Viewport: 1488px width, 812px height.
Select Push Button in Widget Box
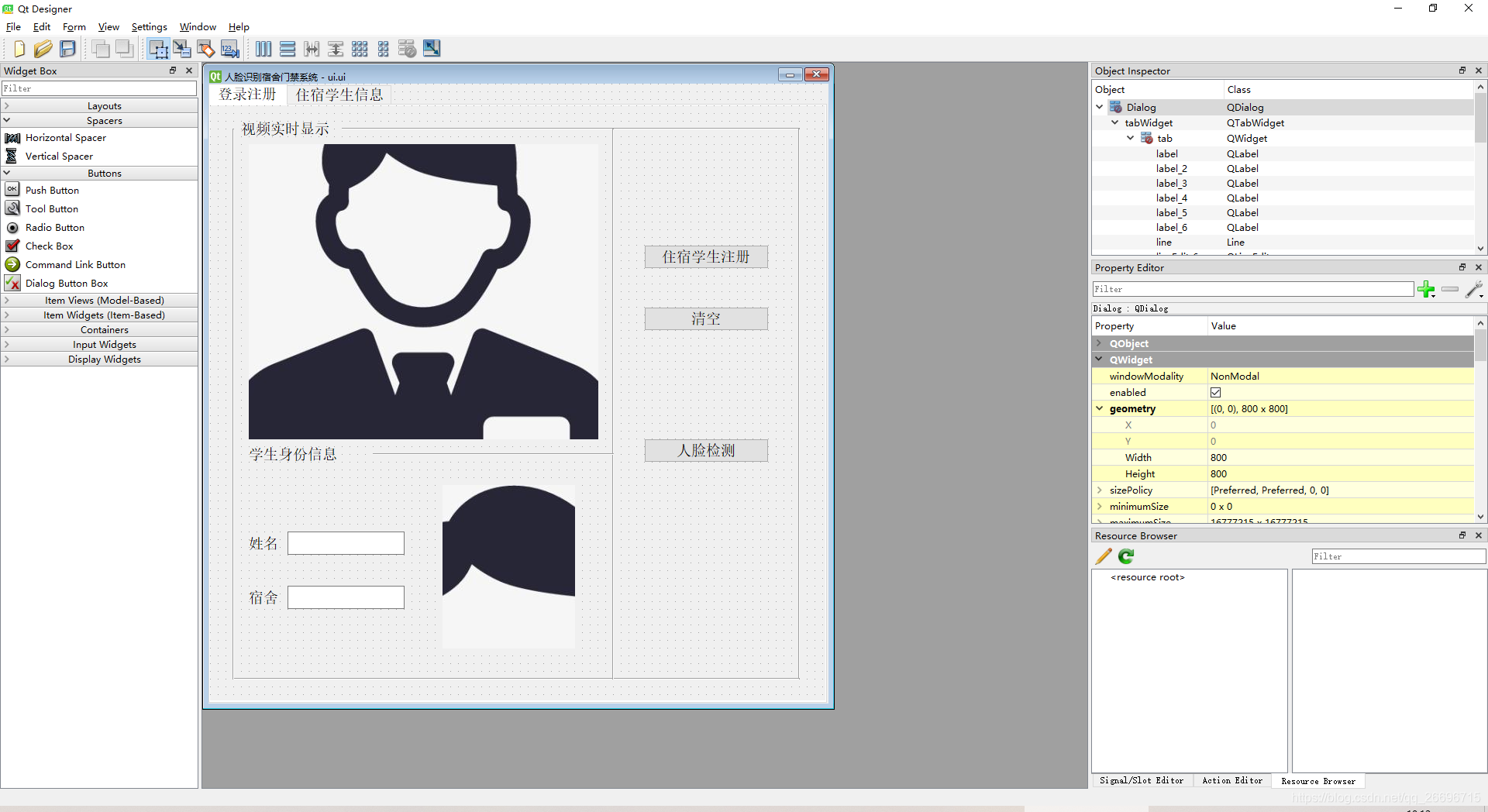[x=52, y=190]
